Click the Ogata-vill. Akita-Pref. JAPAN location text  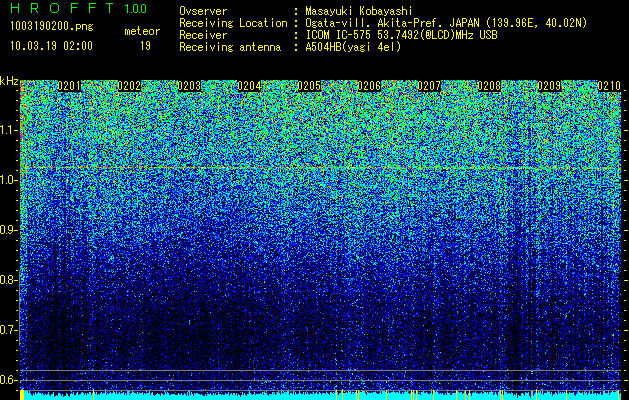click(x=446, y=23)
